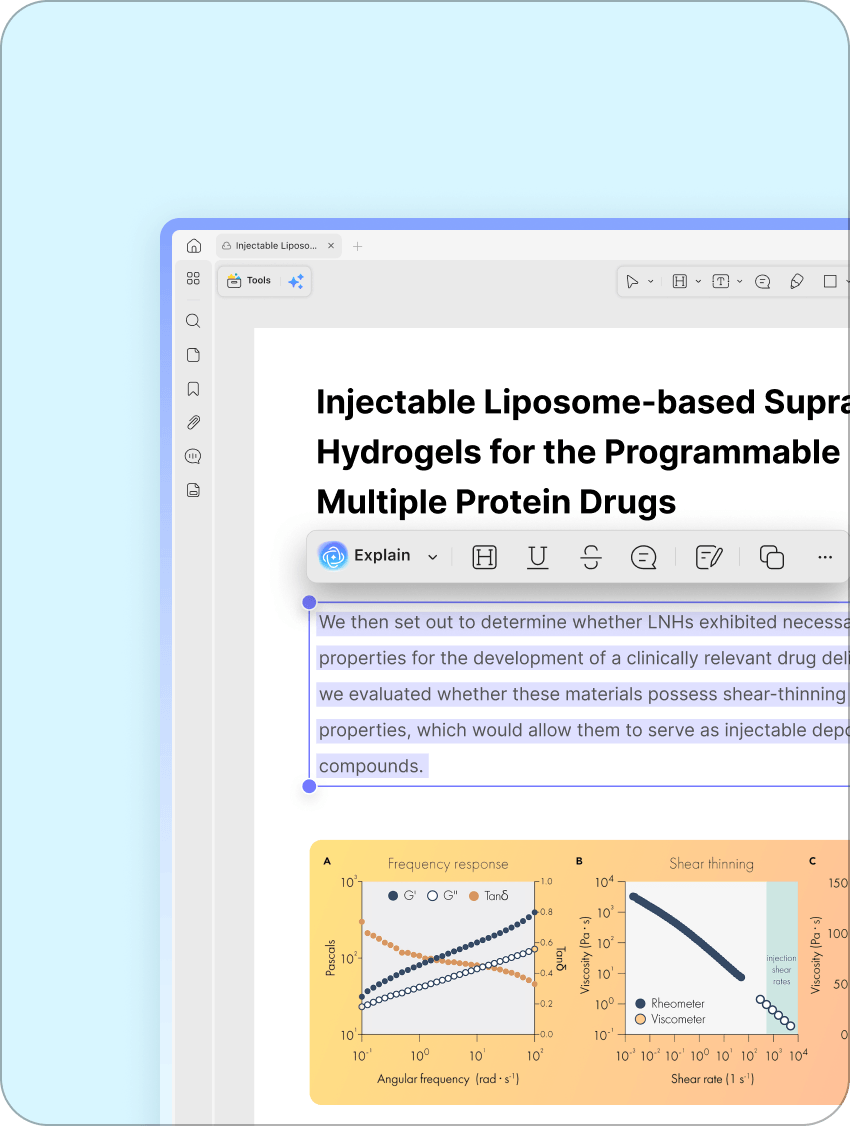Viewport: 850px width, 1126px height.
Task: Edit selected text with note pencil icon
Action: pyautogui.click(x=709, y=557)
